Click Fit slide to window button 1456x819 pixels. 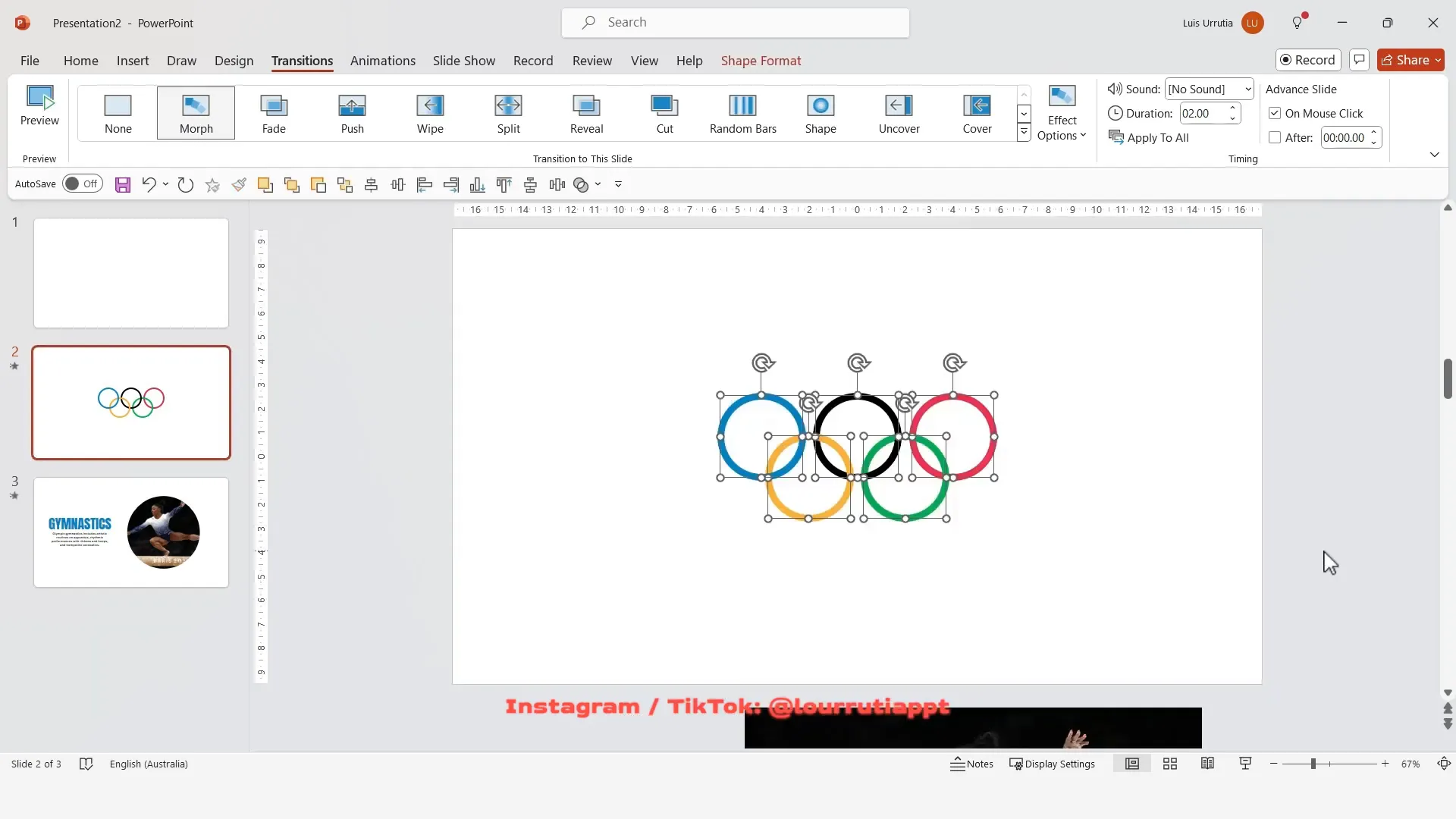tap(1444, 764)
